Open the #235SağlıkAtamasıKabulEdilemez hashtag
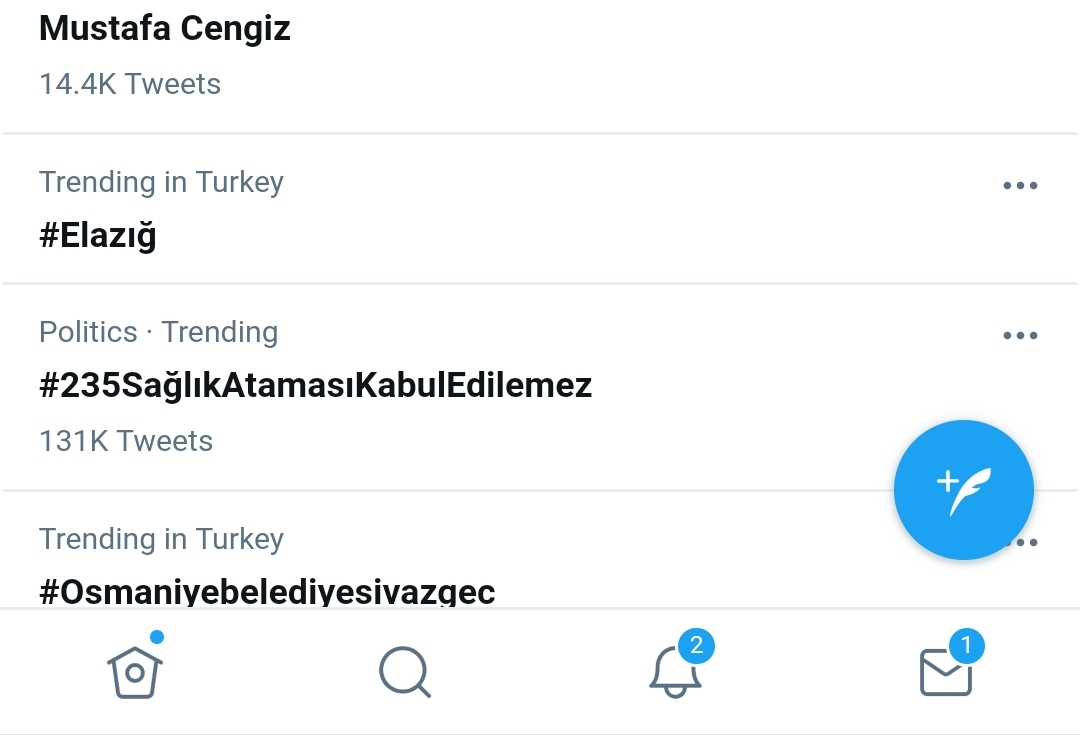1080x745 pixels. click(x=315, y=386)
